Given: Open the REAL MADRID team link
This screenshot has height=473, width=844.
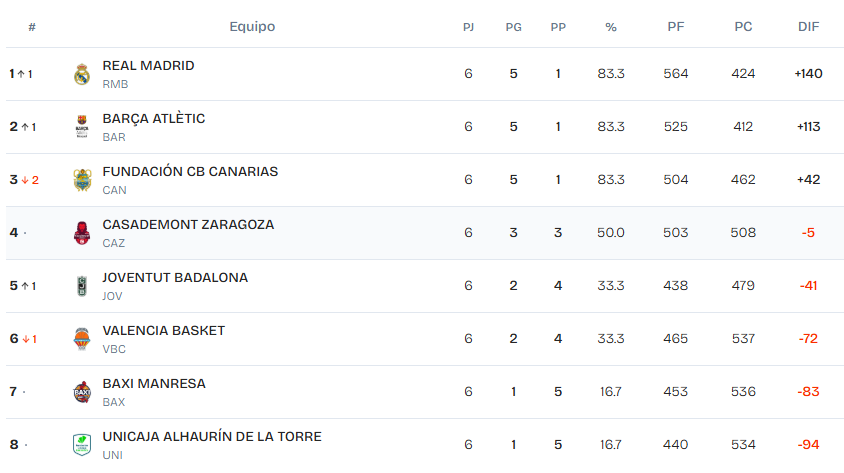Looking at the screenshot, I should click(148, 66).
